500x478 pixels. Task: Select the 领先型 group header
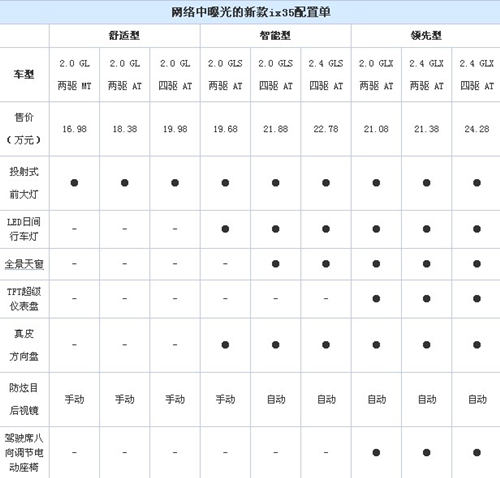tap(426, 35)
